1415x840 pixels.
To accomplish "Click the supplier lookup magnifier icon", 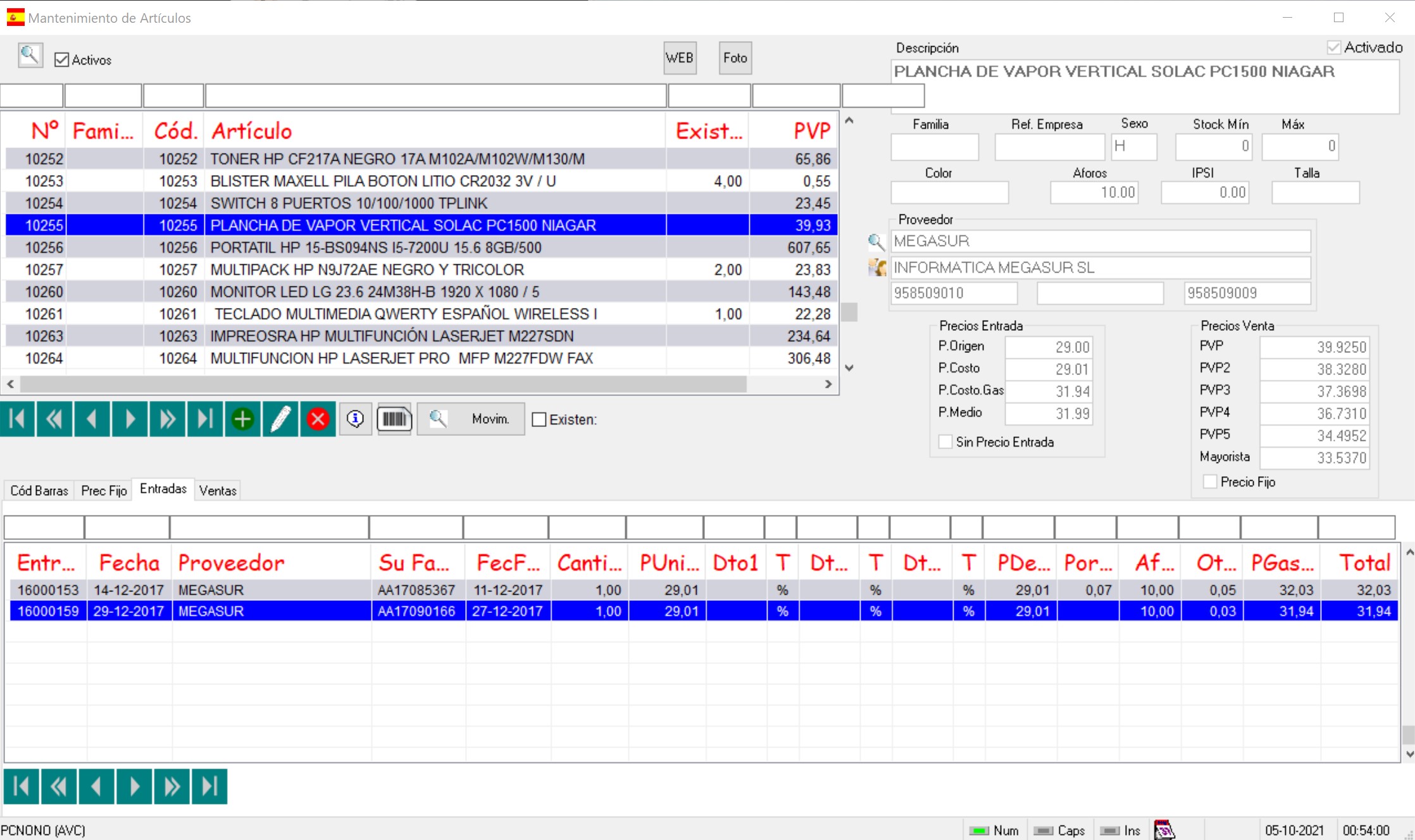I will [x=876, y=241].
